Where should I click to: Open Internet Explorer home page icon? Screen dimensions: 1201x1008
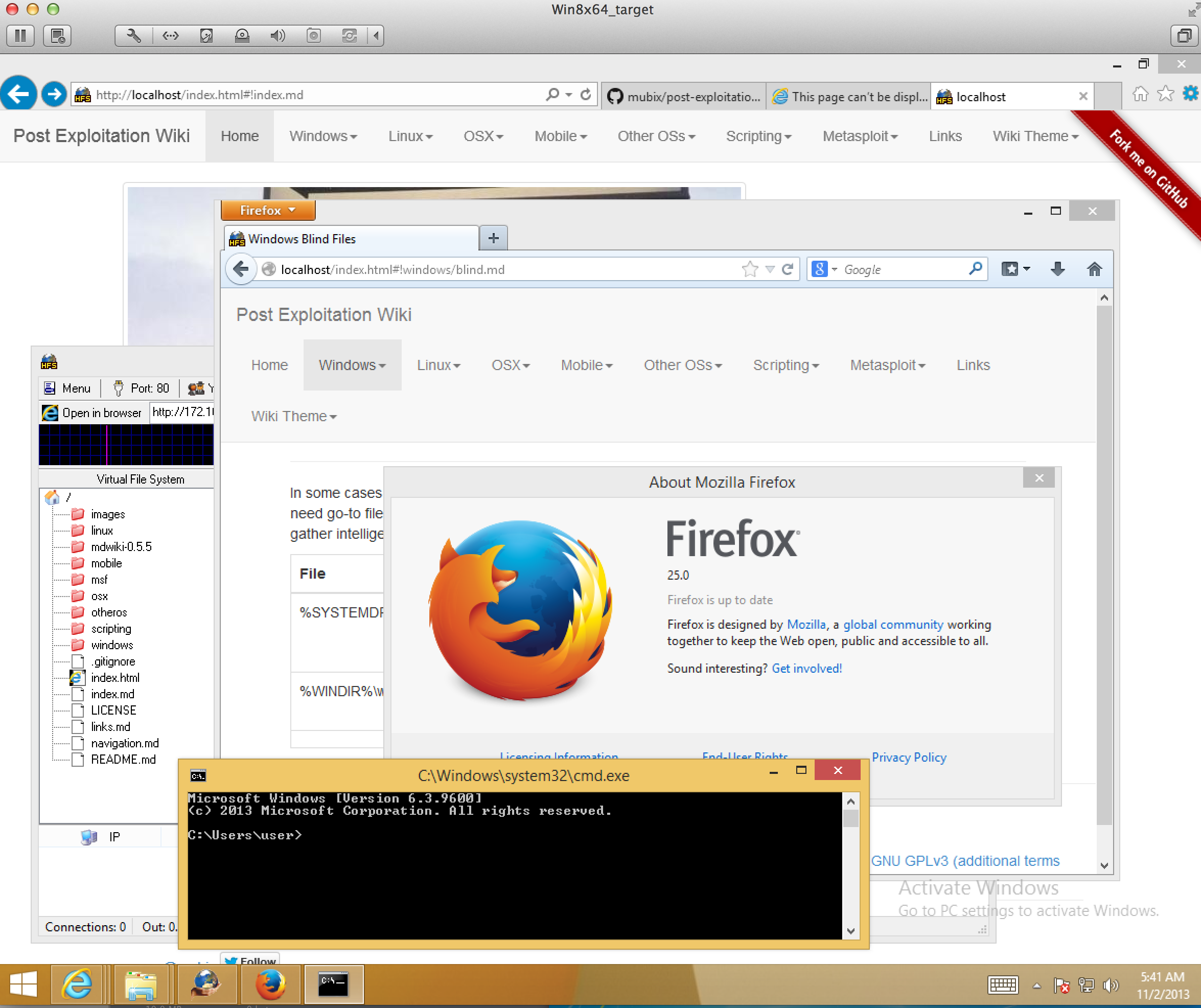1140,94
